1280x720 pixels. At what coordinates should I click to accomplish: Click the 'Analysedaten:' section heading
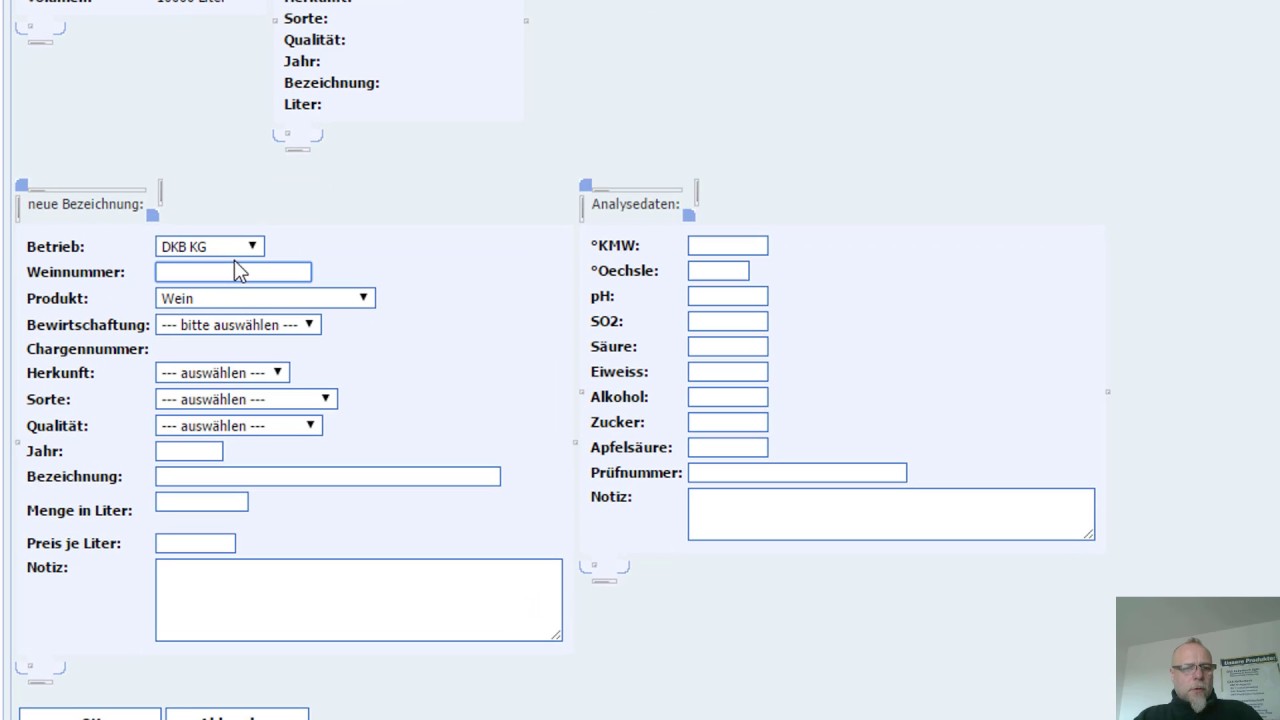635,204
